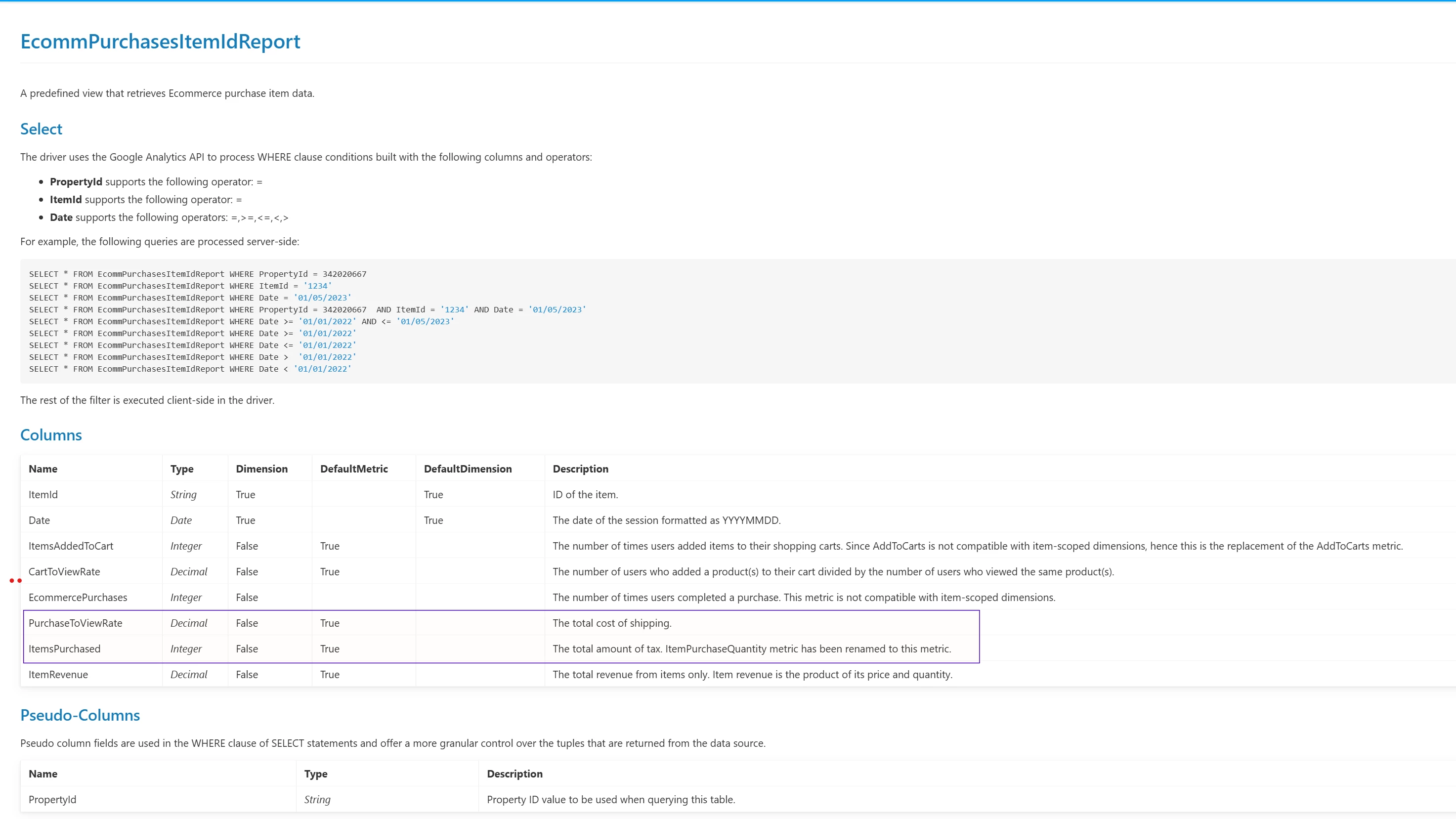Click the red dots marker at left edge
This screenshot has width=1456, height=819.
click(x=15, y=580)
